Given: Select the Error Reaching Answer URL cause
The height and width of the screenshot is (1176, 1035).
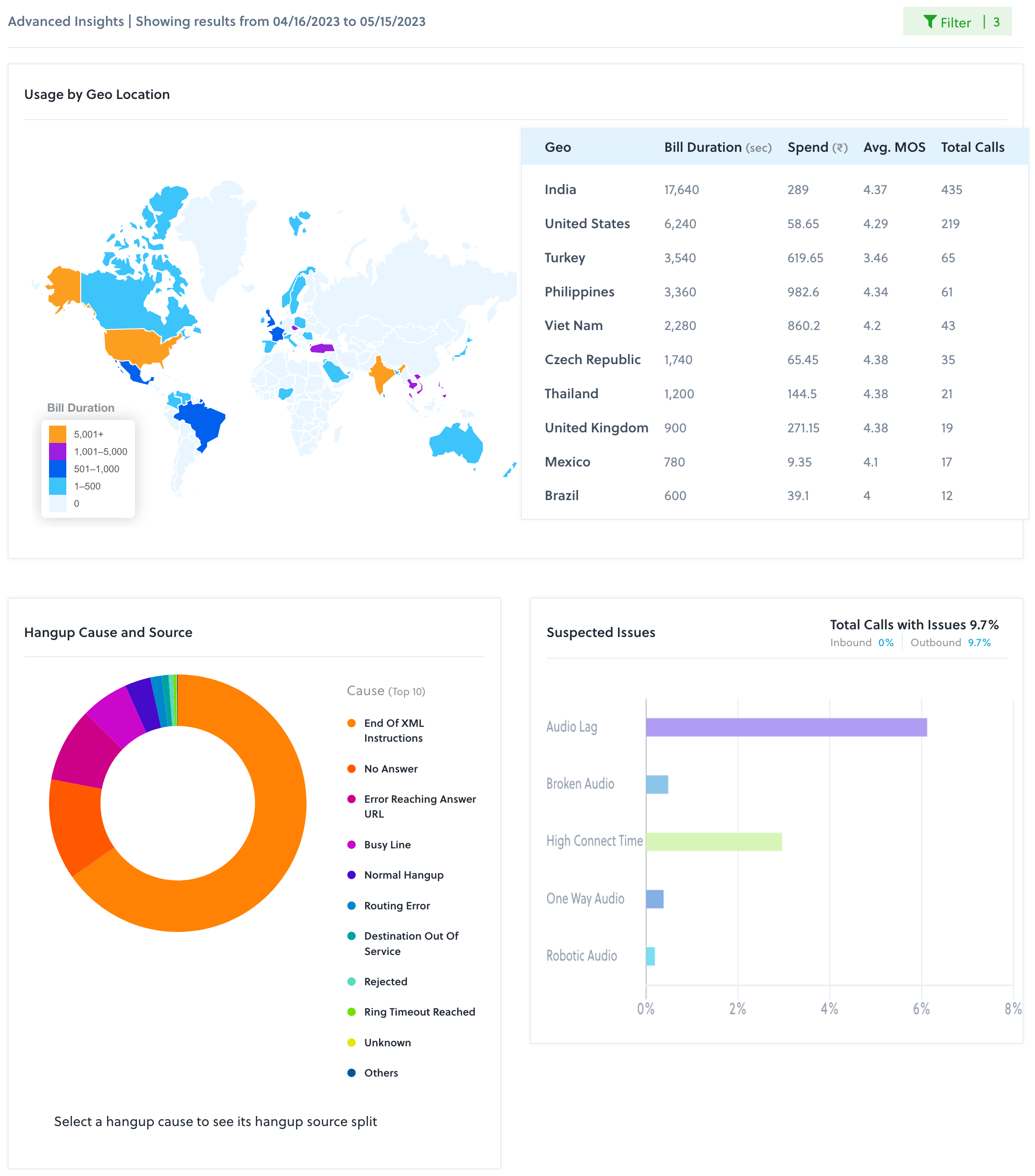Looking at the screenshot, I should coord(352,799).
